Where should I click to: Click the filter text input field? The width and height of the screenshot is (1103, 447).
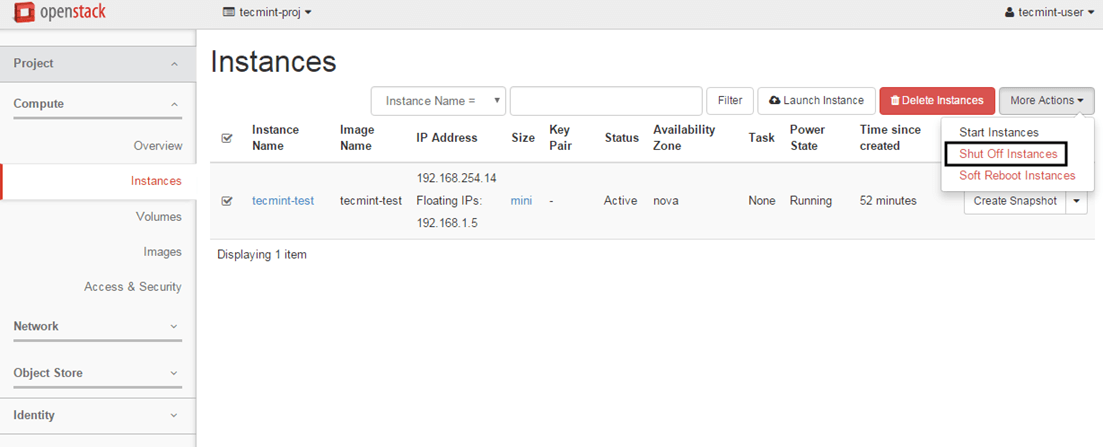point(605,101)
